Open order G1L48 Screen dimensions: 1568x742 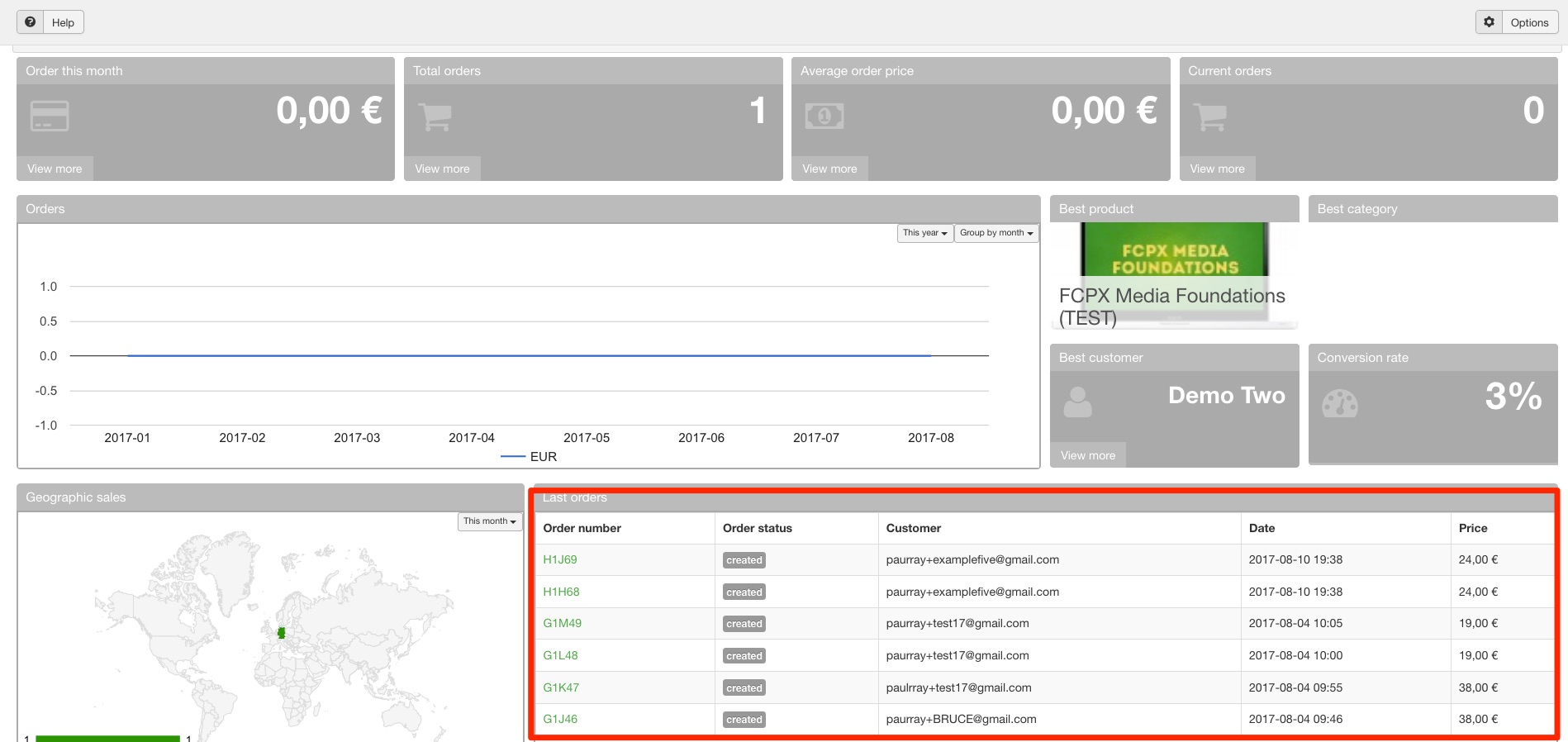(x=560, y=655)
